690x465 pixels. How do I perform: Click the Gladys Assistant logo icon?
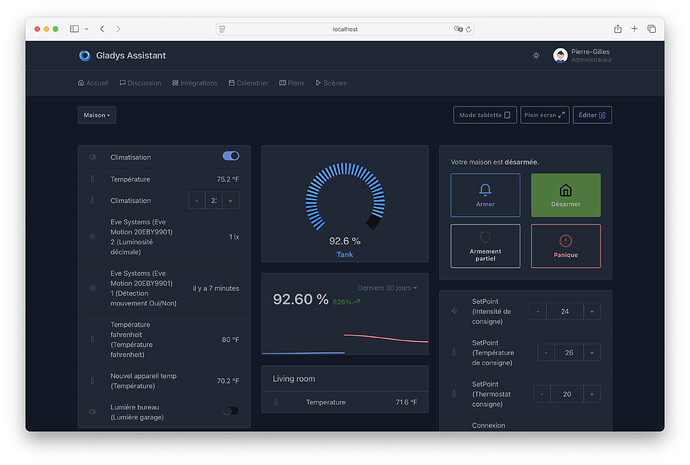click(85, 56)
